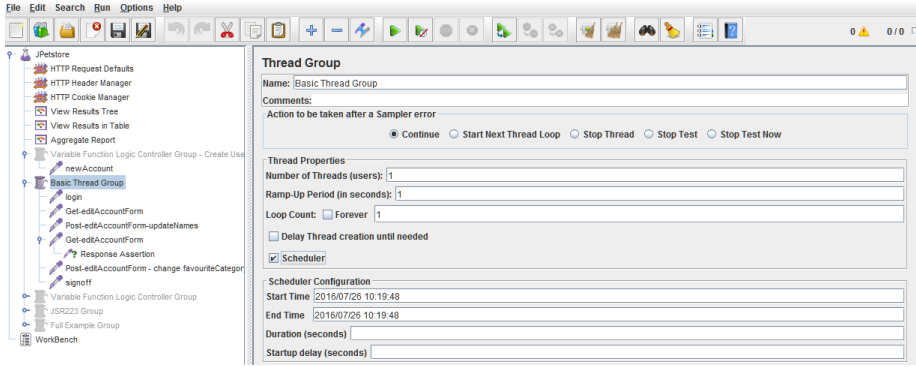Select the newAccount sampler

(x=89, y=168)
